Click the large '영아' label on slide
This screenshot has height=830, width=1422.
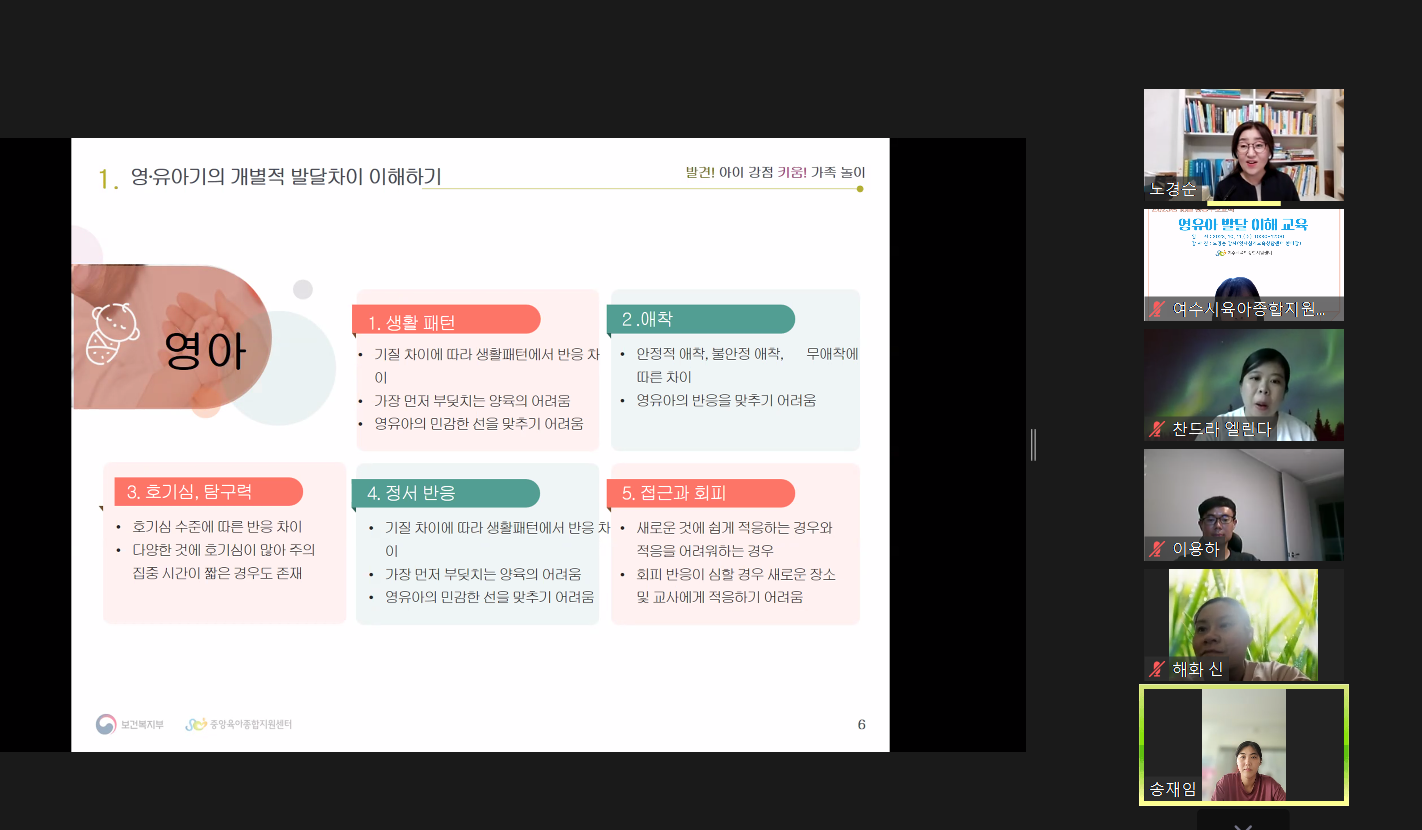[x=205, y=351]
